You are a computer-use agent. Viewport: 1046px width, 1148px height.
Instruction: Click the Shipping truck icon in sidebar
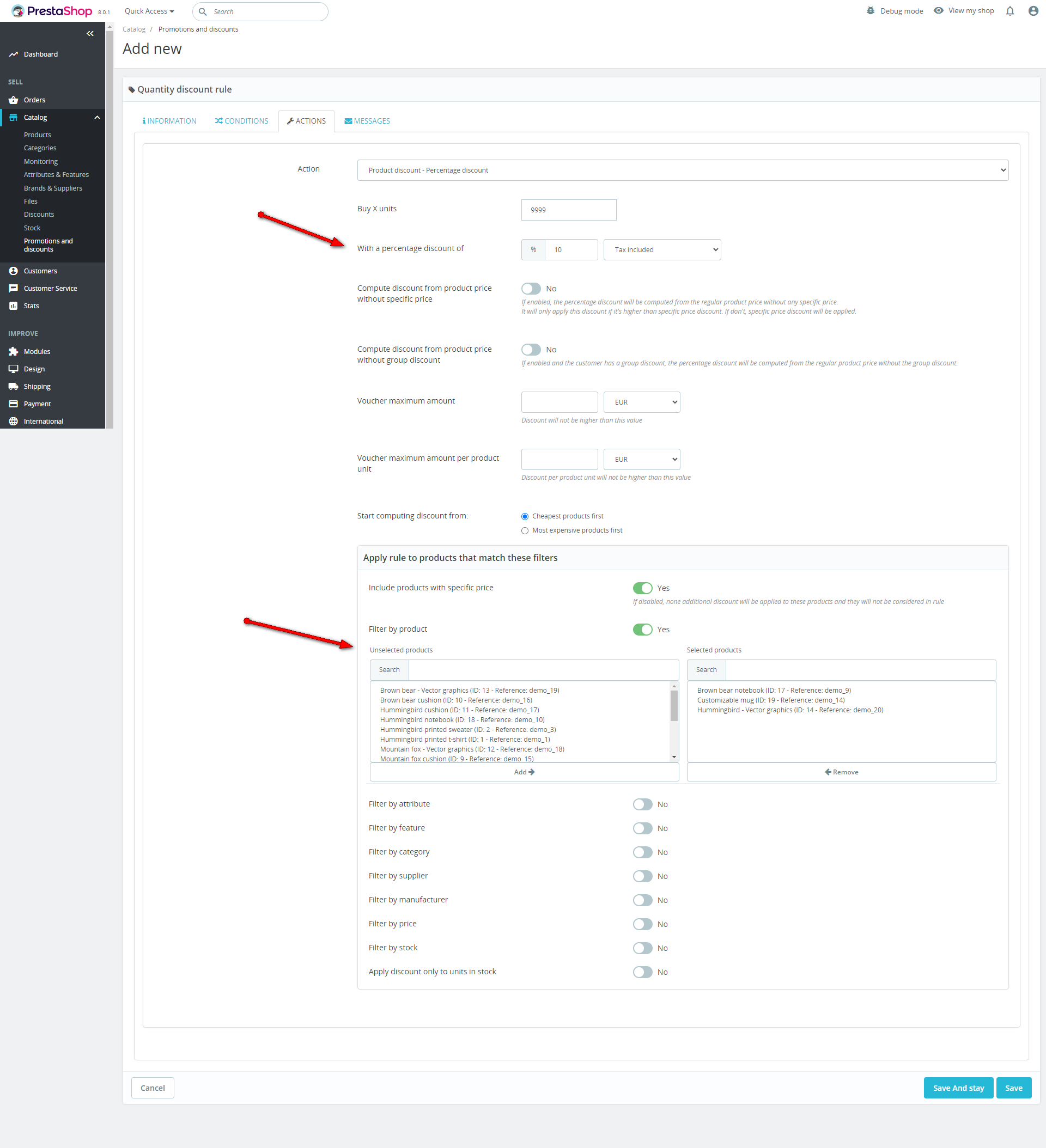[x=13, y=386]
